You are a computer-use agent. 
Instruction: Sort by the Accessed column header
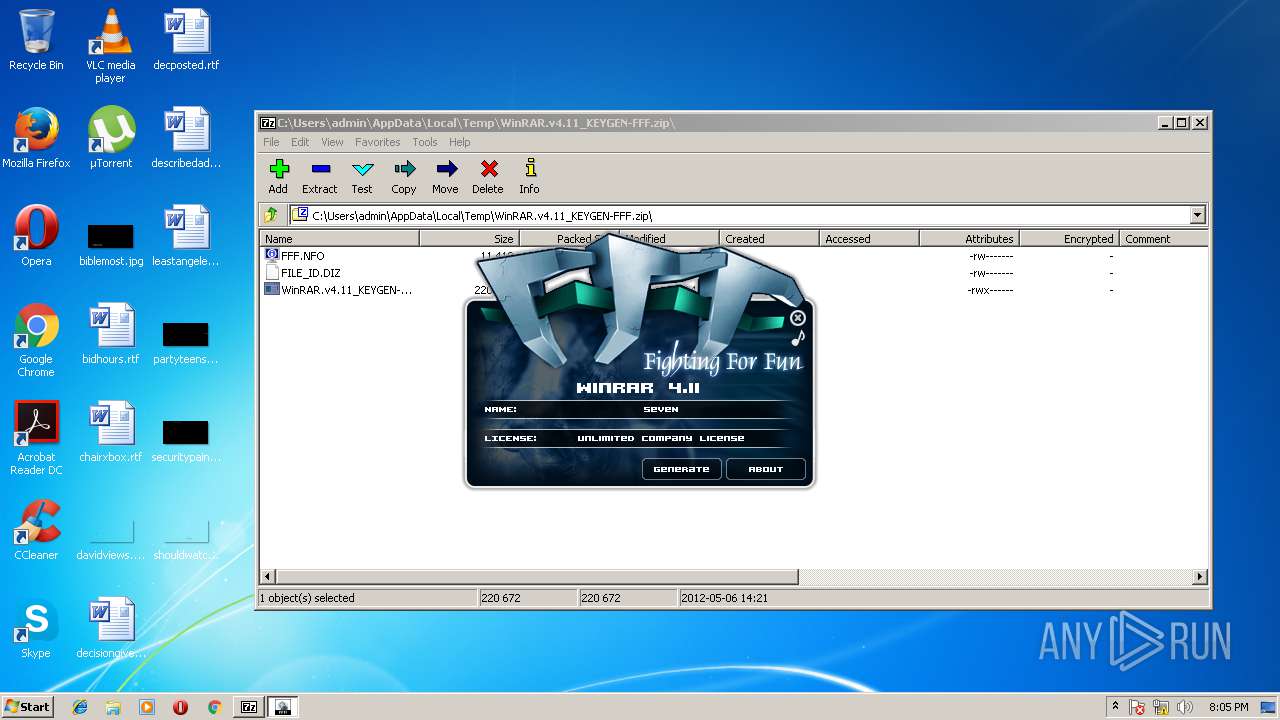pos(869,239)
